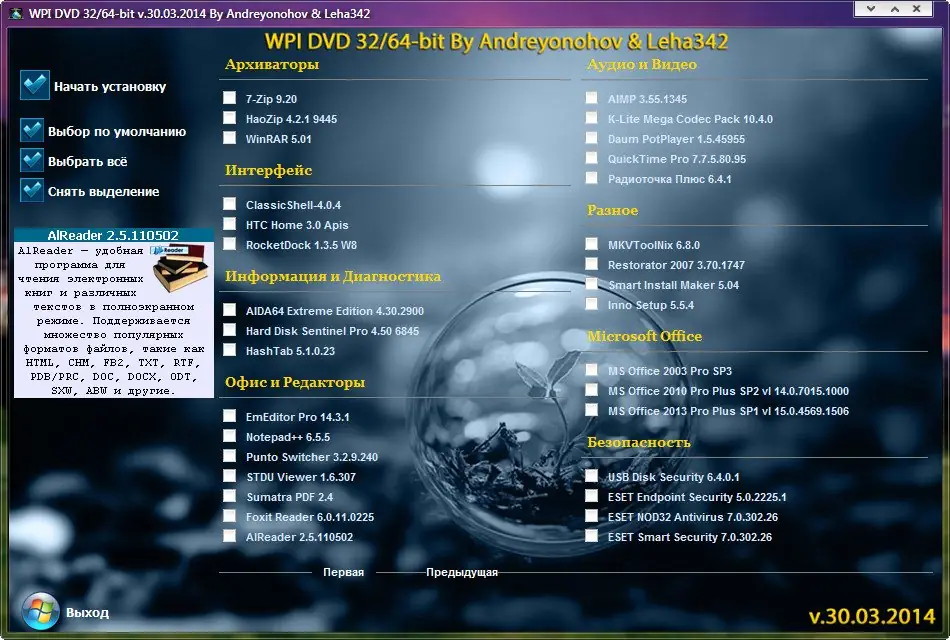Click the Sumatra PDF 2.4 label
The width and height of the screenshot is (950, 640).
click(290, 497)
